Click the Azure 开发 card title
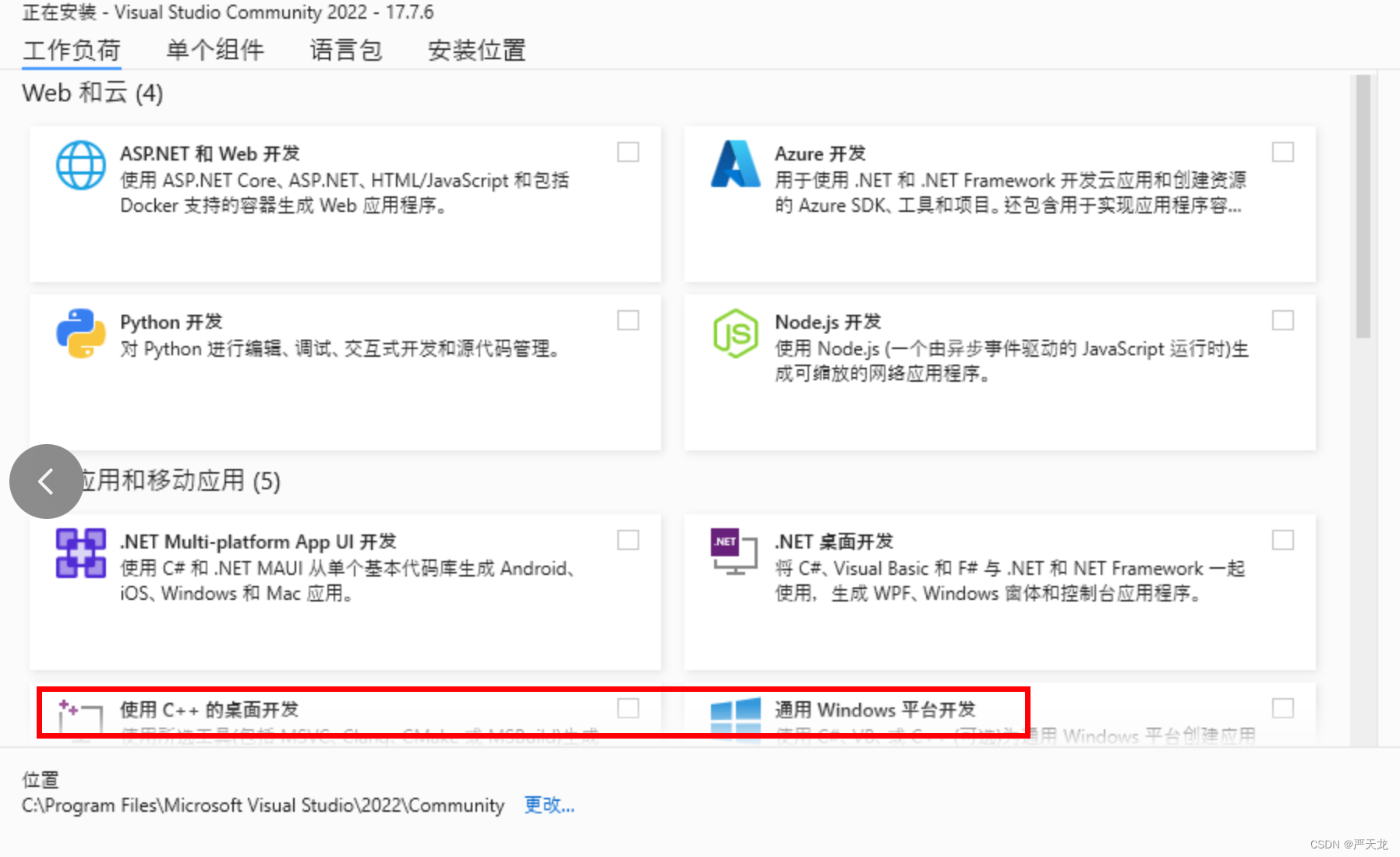This screenshot has height=857, width=1400. (x=820, y=153)
